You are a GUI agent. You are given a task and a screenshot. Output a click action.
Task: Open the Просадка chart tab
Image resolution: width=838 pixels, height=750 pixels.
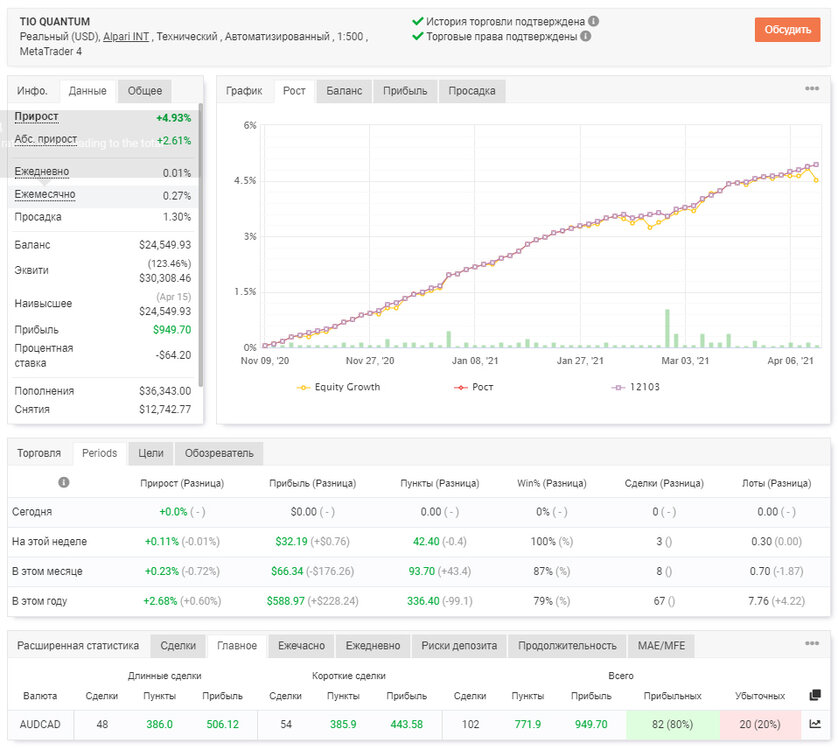472,91
